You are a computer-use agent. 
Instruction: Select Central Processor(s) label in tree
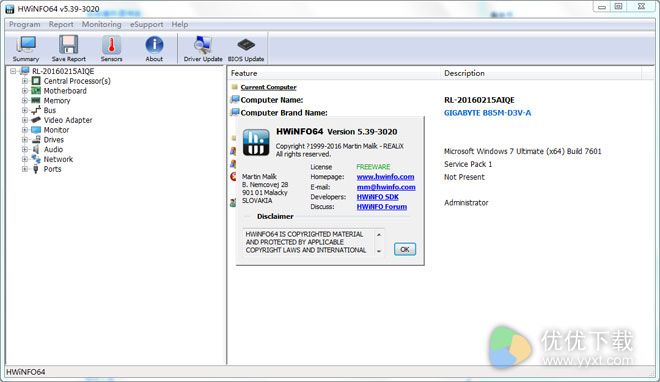(x=77, y=81)
